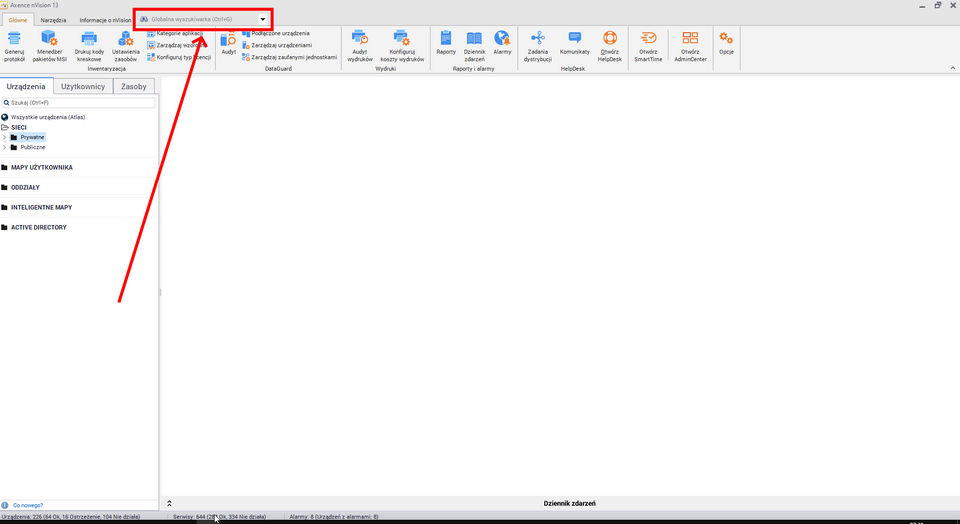Switch to the Narzędzia ribbon tab
This screenshot has height=524, width=960.
point(53,20)
